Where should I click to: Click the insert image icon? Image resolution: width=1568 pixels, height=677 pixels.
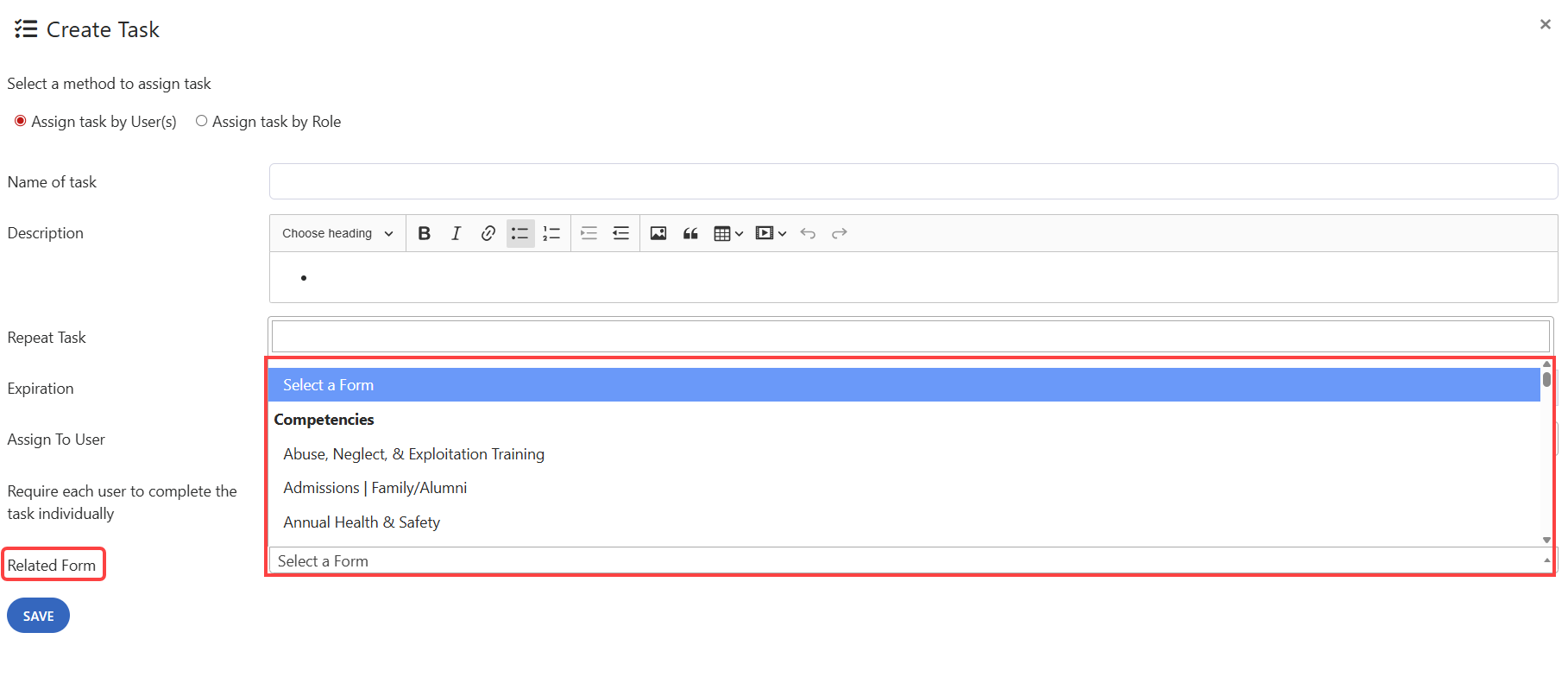(x=658, y=233)
